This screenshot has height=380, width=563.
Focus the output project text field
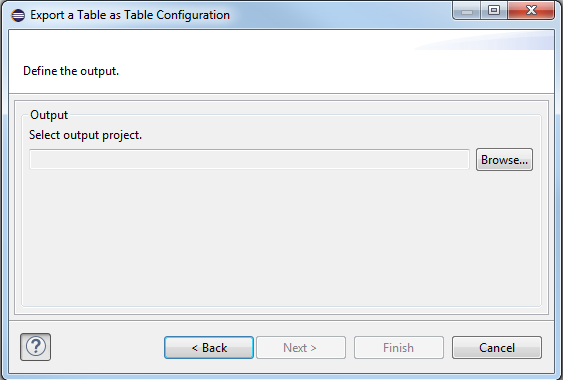249,159
